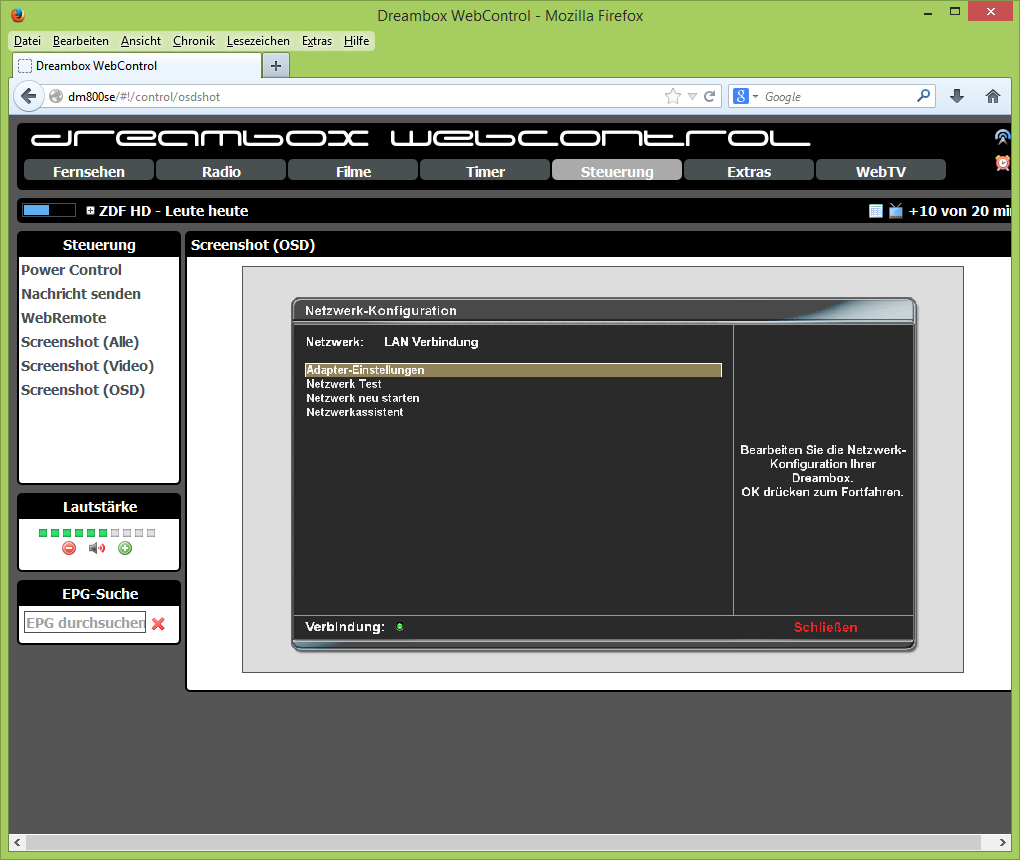
Task: Click the red Schließen label
Action: (x=825, y=627)
